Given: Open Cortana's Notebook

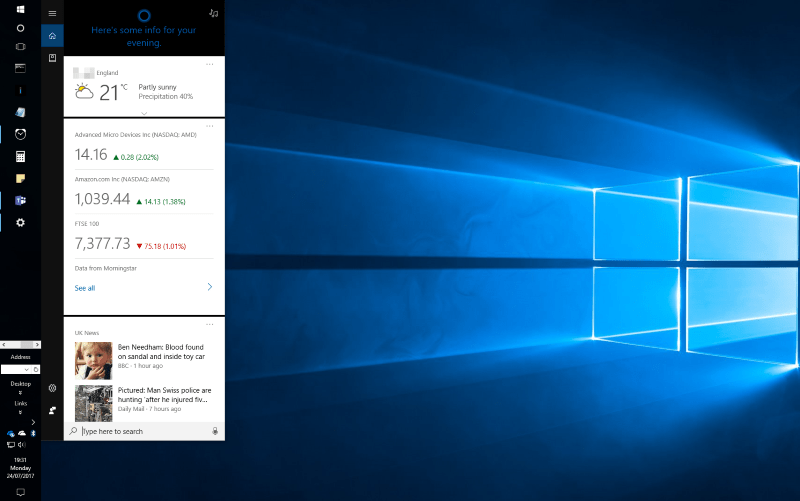Looking at the screenshot, I should [52, 58].
